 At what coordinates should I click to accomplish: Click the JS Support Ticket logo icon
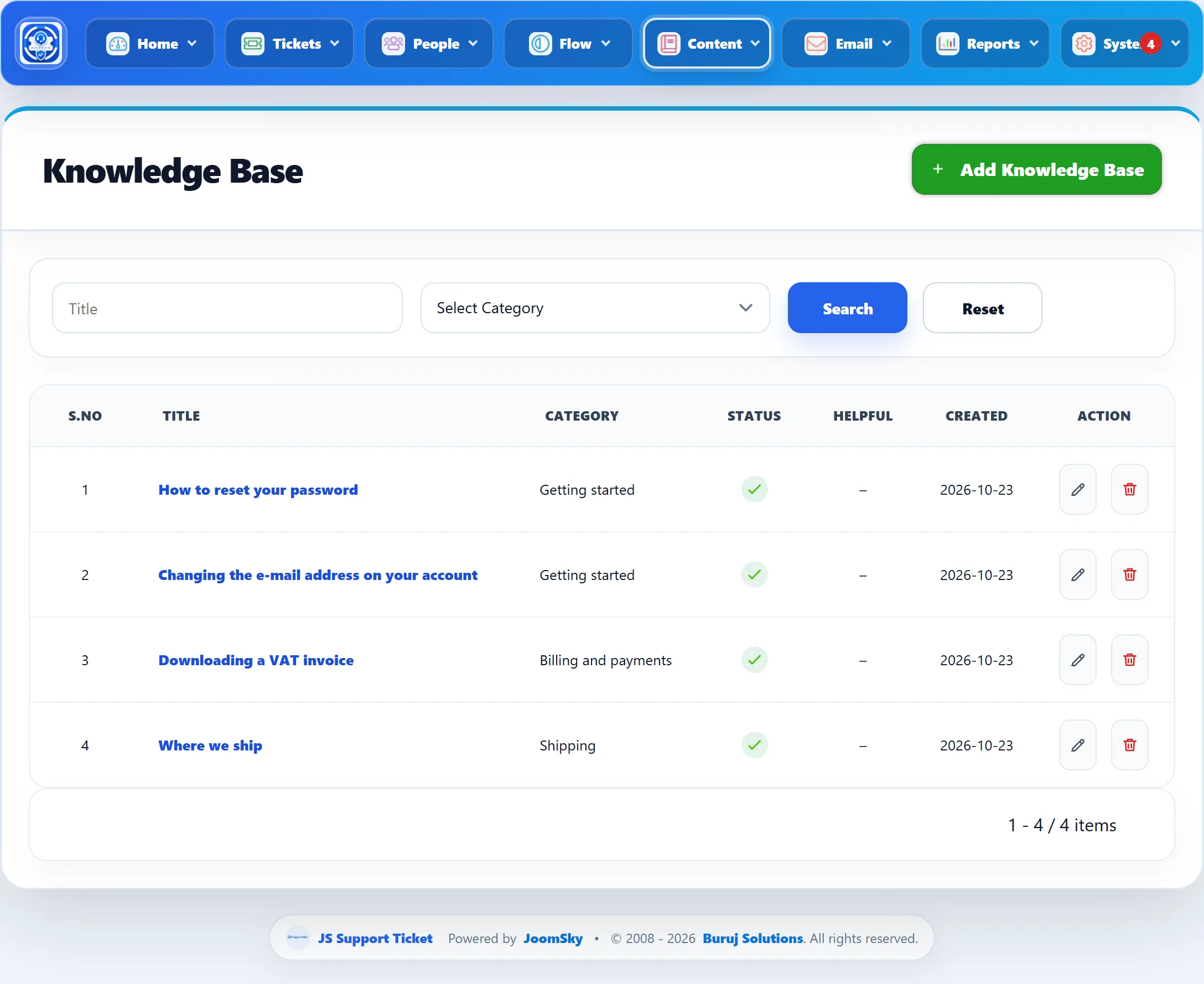(x=41, y=43)
